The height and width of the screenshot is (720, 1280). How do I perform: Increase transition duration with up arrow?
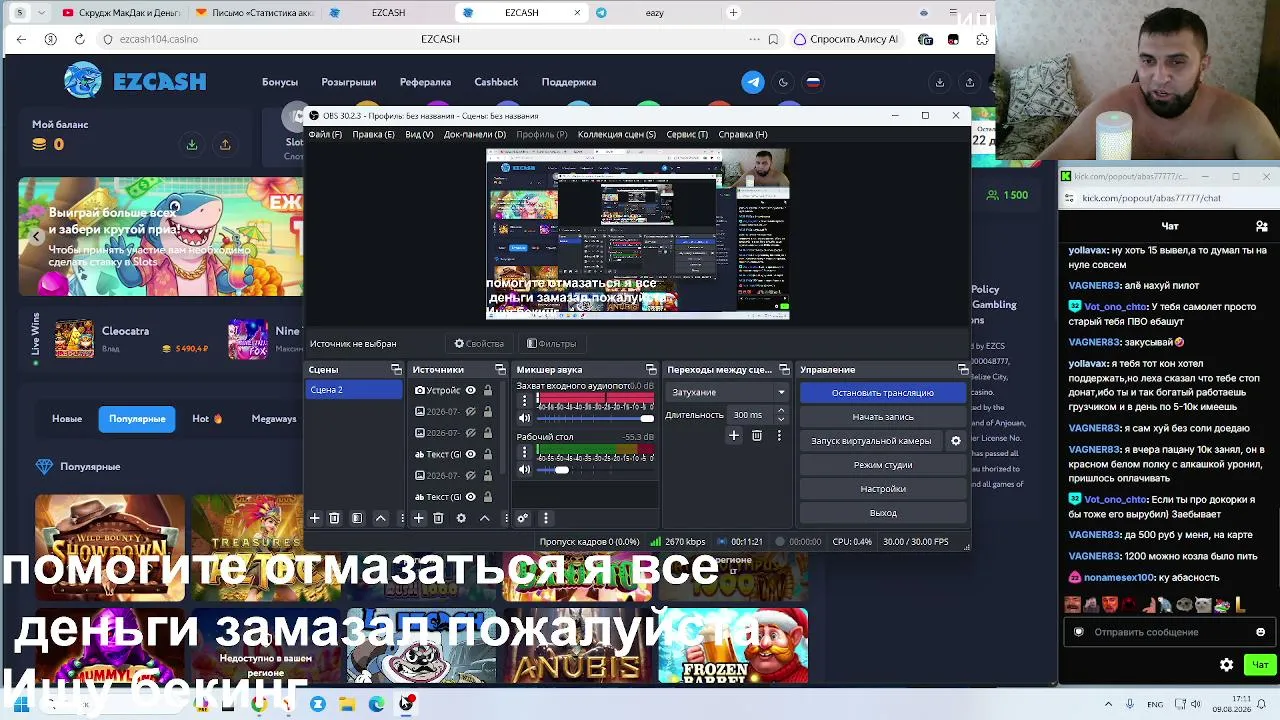(781, 411)
